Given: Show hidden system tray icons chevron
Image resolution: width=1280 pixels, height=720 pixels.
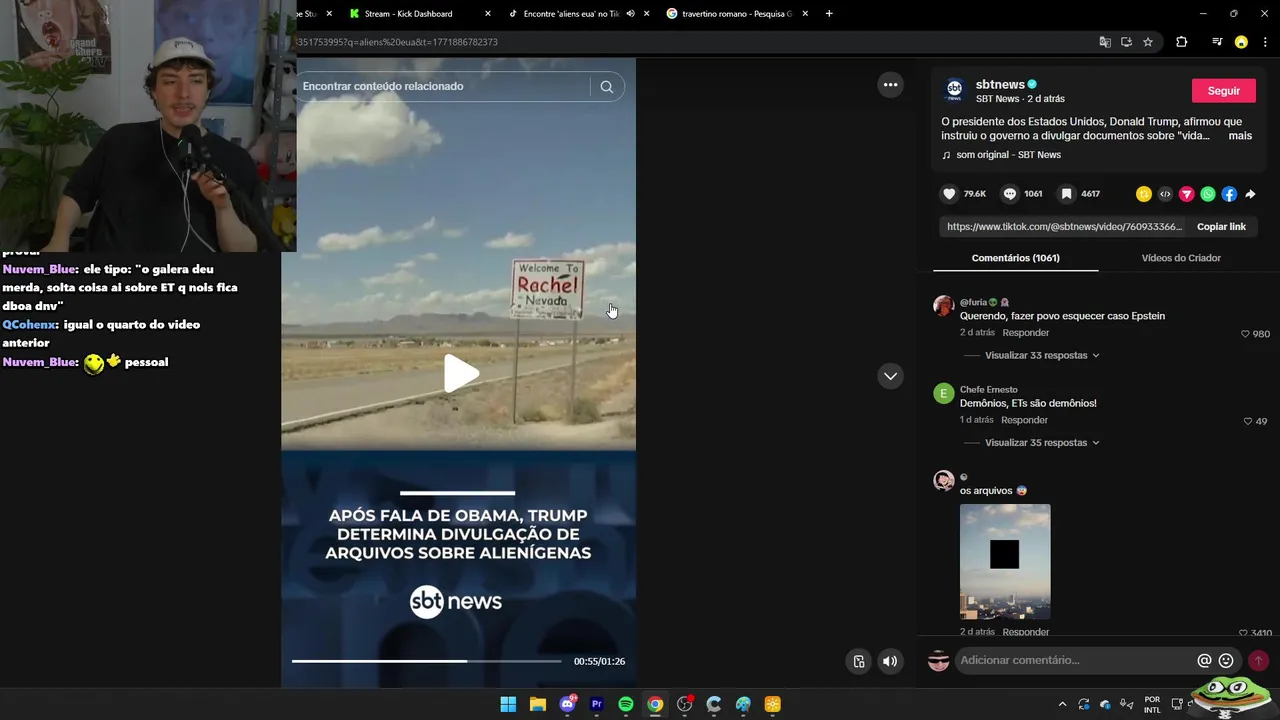Looking at the screenshot, I should 1062,704.
